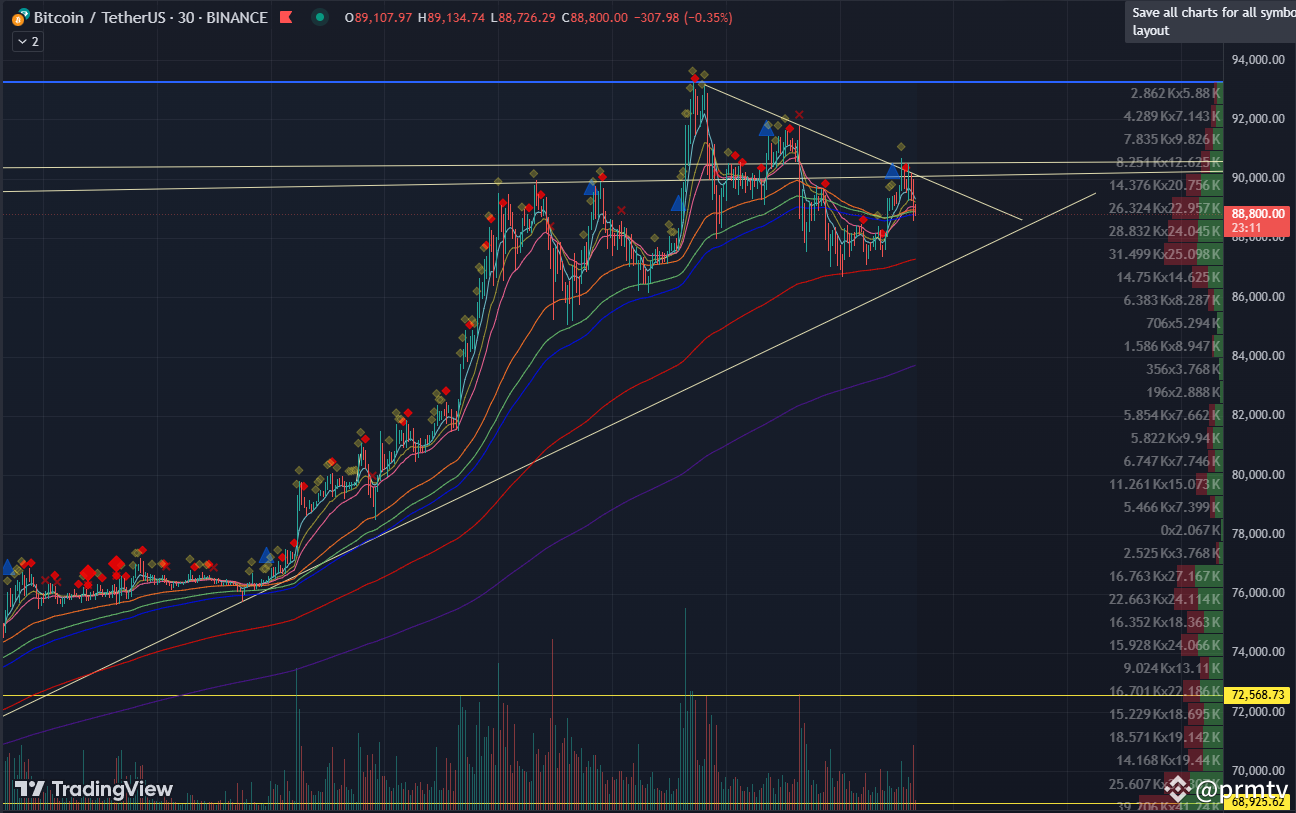Click the 78,000.00 price axis label

(1258, 534)
